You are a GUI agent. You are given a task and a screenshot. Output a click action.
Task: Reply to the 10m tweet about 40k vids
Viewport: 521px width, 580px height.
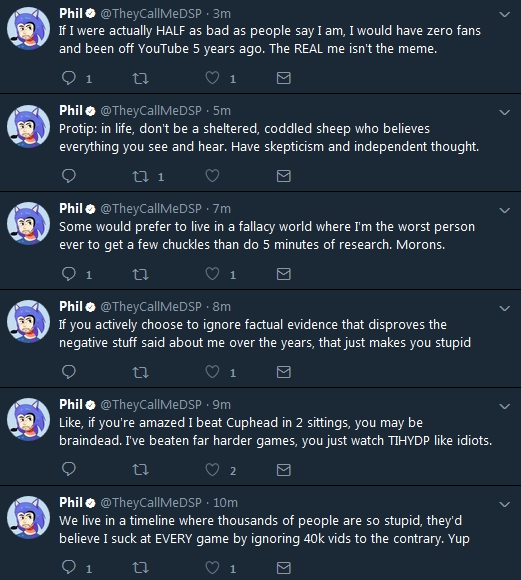click(x=69, y=567)
